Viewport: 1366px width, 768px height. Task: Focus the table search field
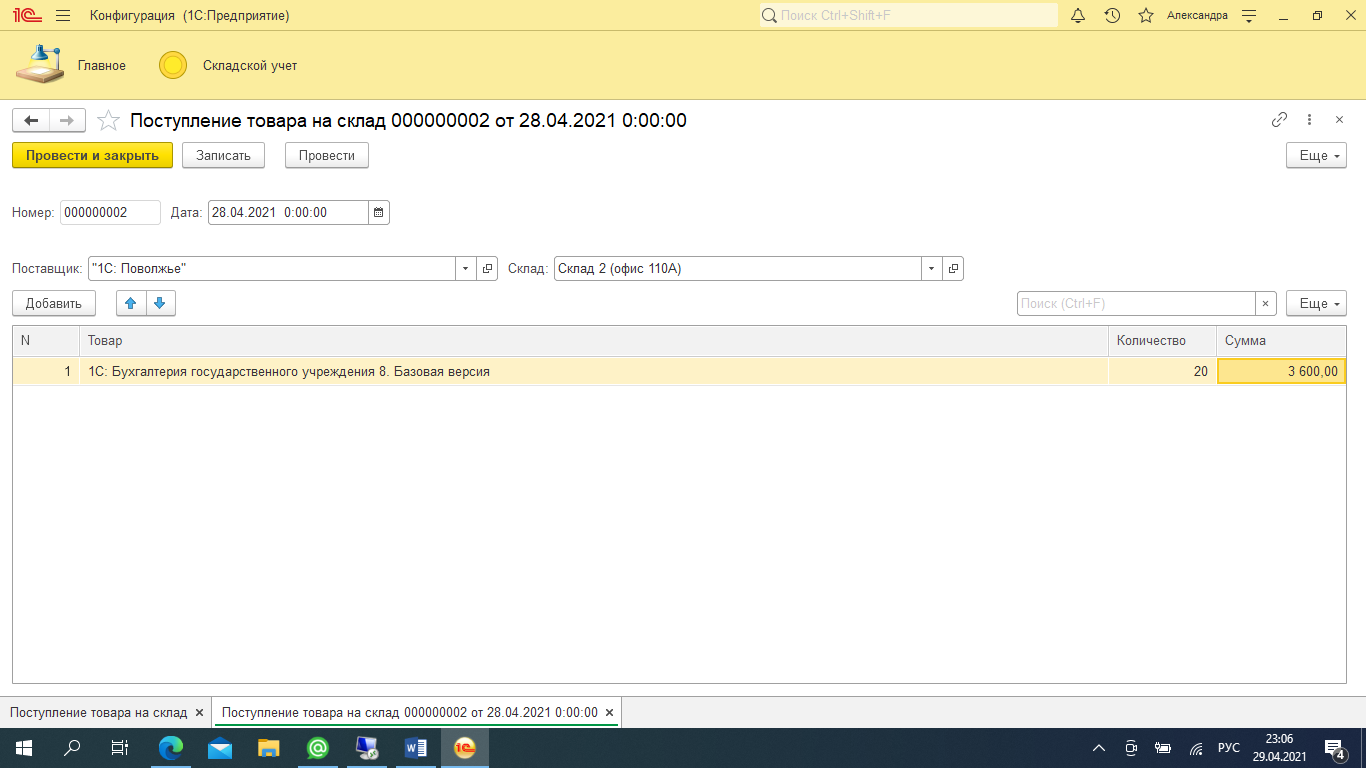[1136, 303]
